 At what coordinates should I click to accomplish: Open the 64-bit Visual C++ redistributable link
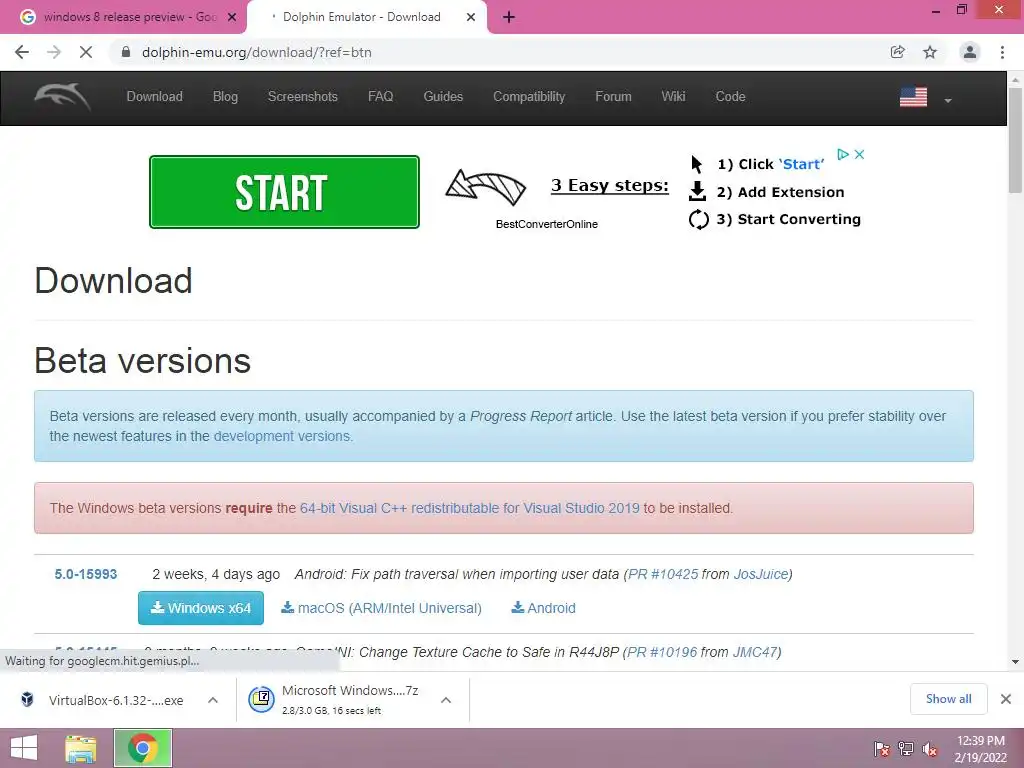(x=470, y=508)
